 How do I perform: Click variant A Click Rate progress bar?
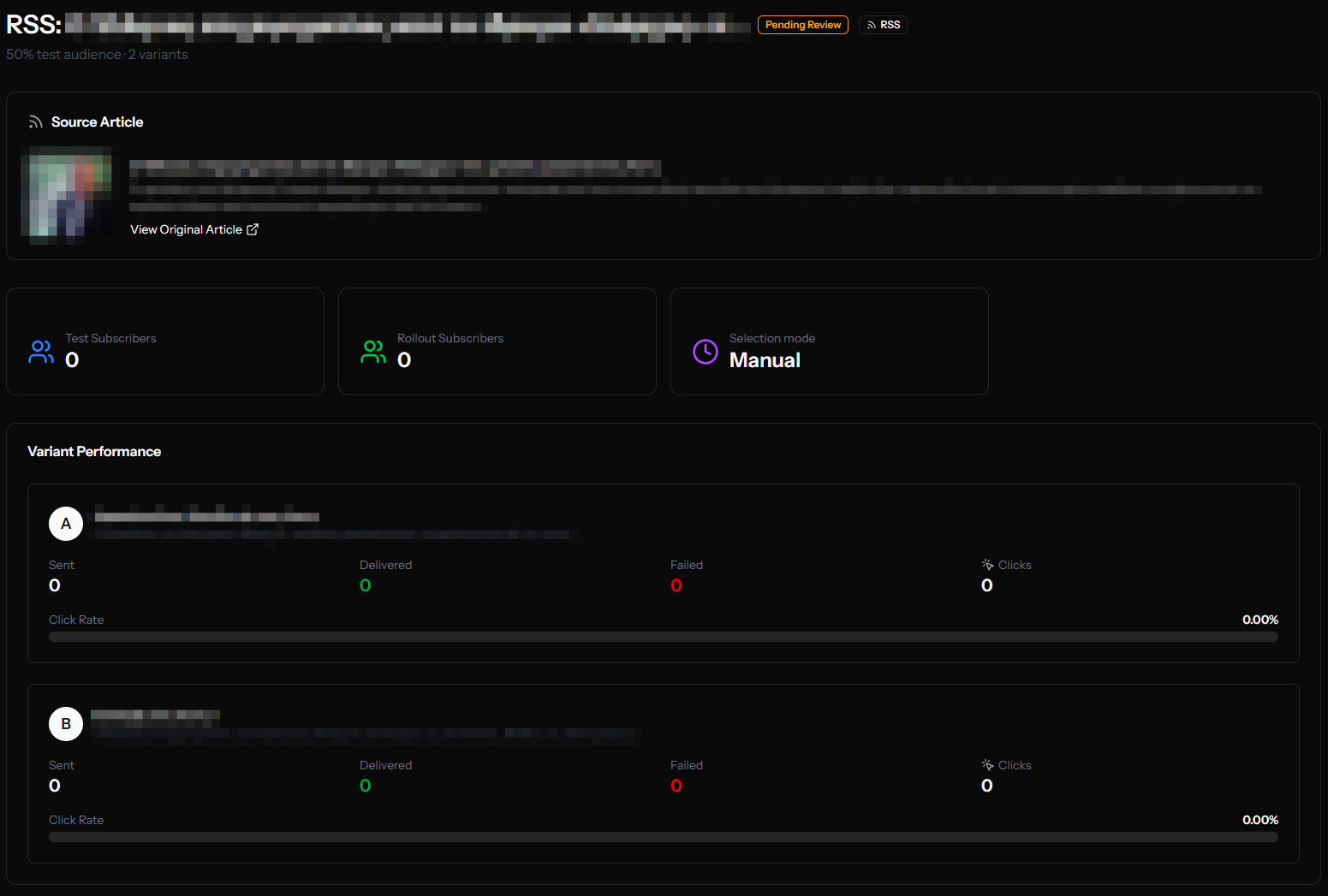(x=663, y=637)
